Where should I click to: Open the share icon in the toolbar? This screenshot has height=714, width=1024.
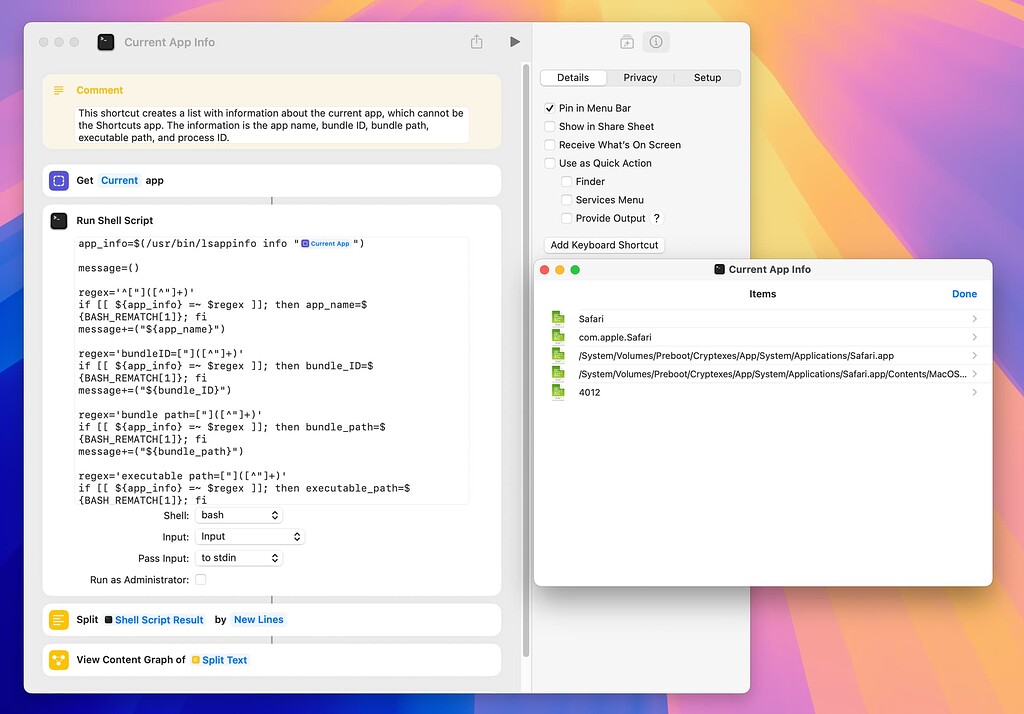[477, 41]
